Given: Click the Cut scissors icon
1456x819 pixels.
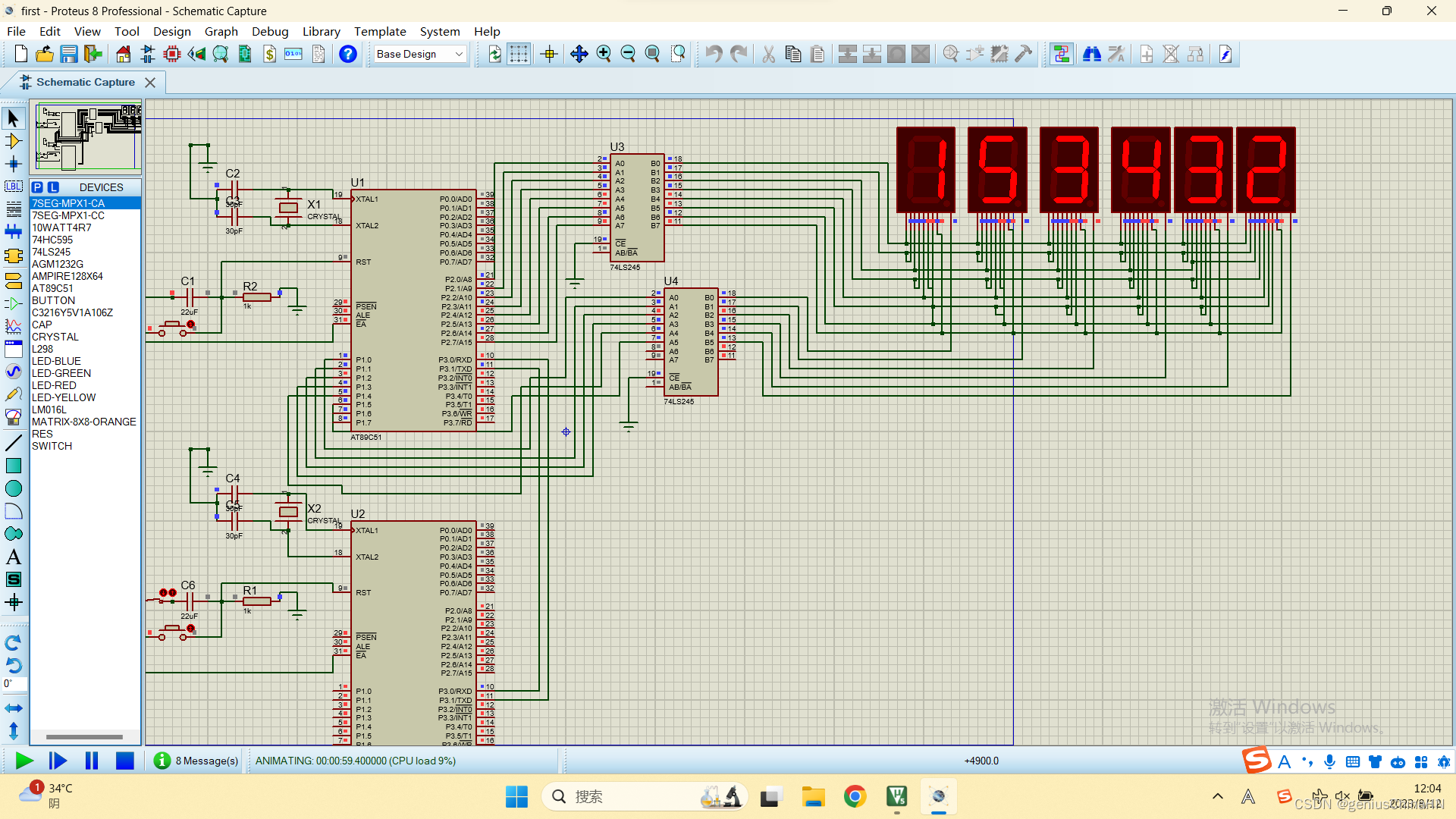Looking at the screenshot, I should click(x=768, y=54).
